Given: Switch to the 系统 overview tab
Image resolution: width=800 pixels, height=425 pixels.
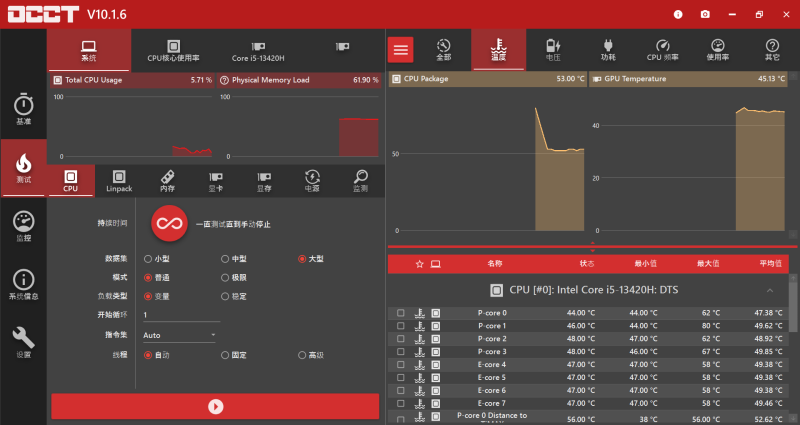Looking at the screenshot, I should tap(89, 51).
